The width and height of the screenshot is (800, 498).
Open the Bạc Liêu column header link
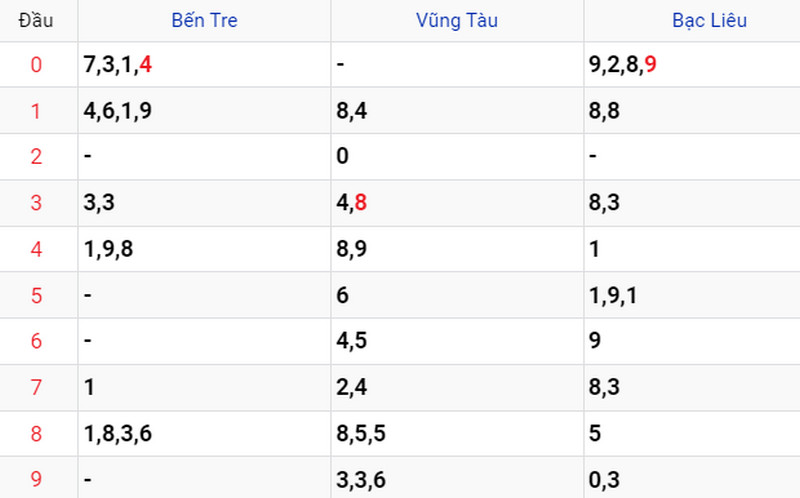[709, 20]
